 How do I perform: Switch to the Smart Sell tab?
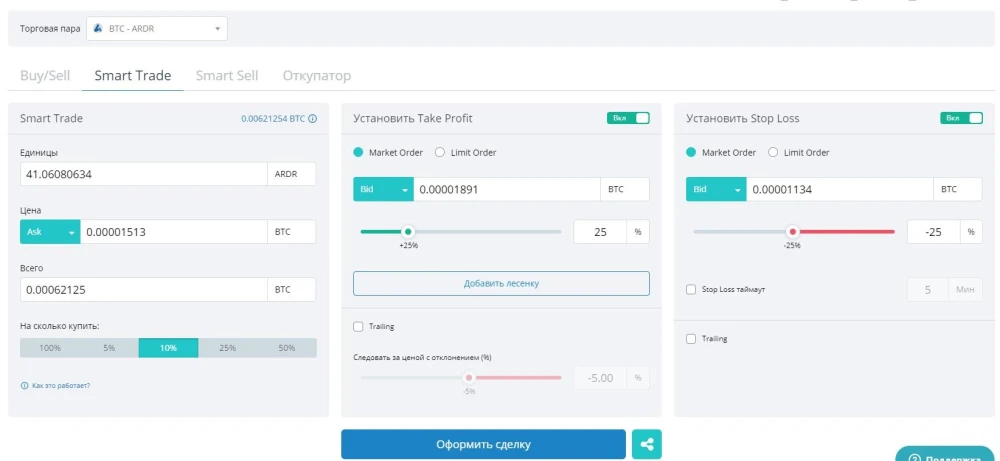227,75
